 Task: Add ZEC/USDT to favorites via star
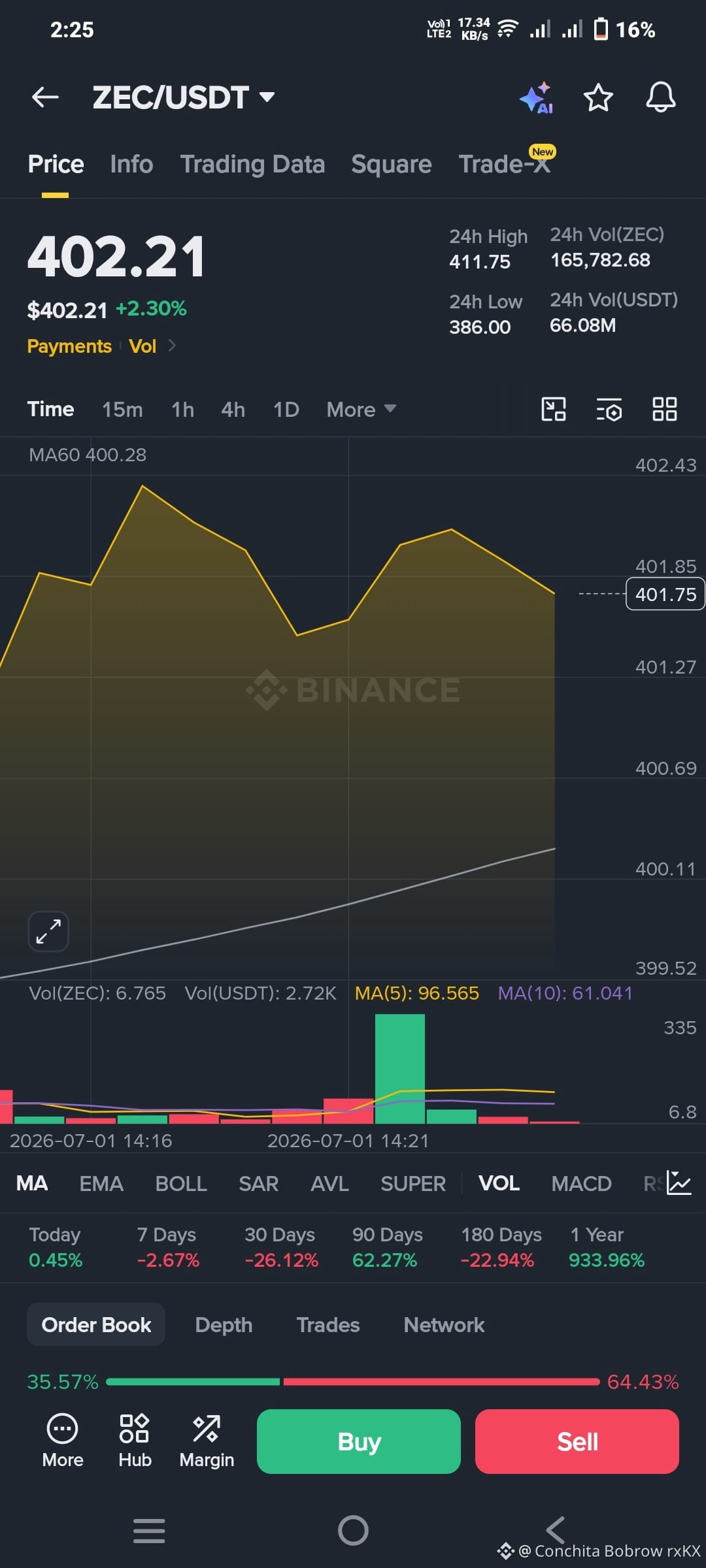coord(598,97)
